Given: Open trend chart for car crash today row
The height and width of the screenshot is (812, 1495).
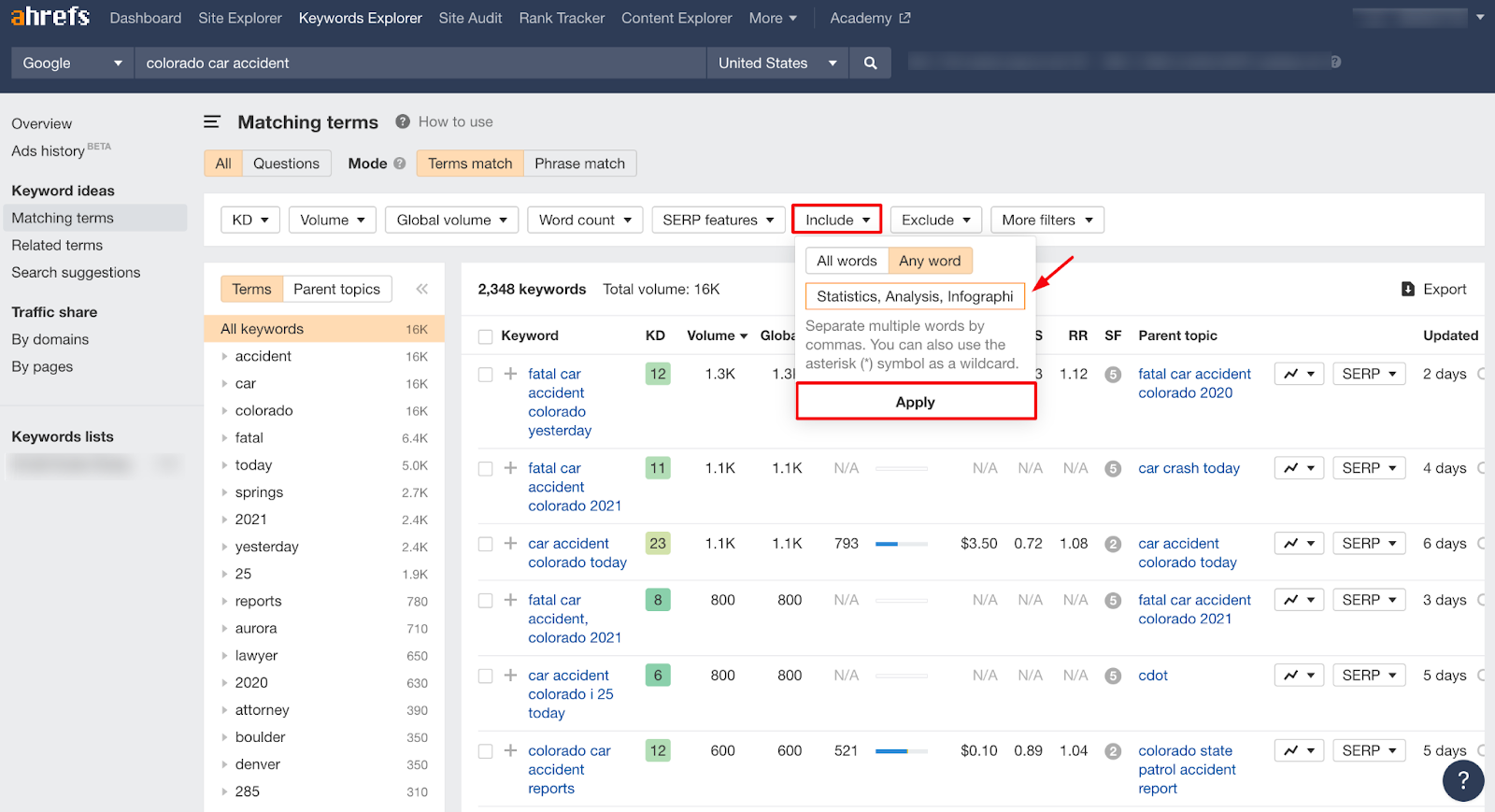Looking at the screenshot, I should pos(1299,468).
